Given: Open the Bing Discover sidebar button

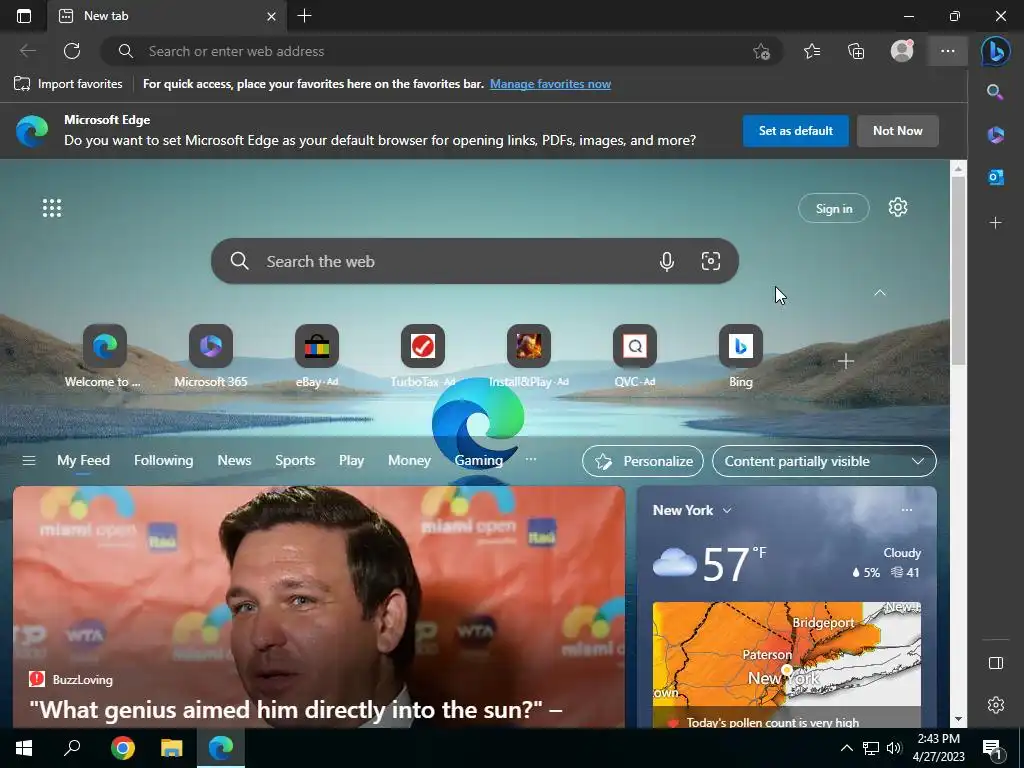Looking at the screenshot, I should pos(996,51).
